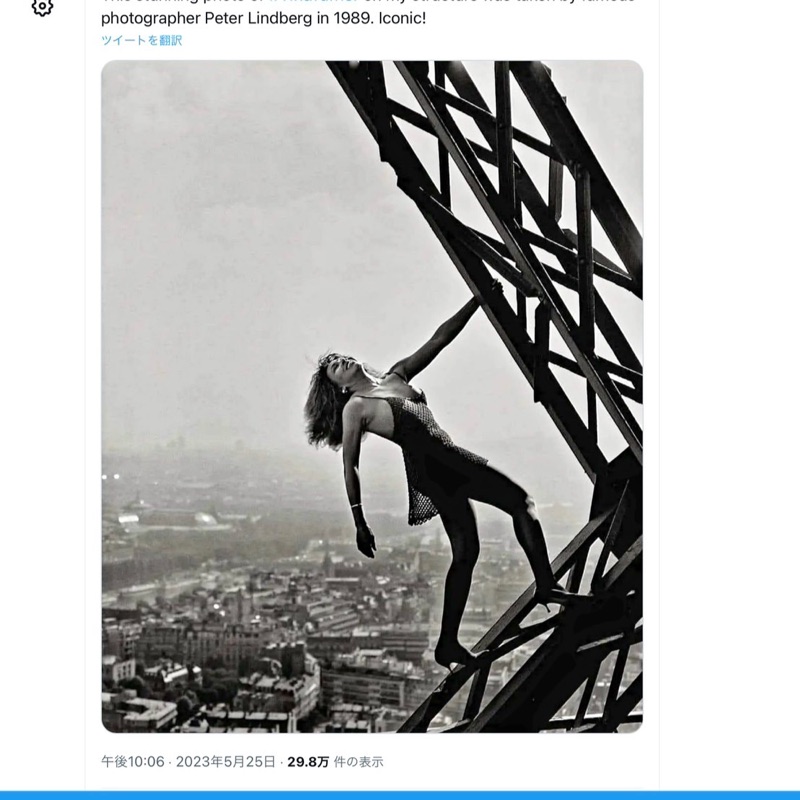Image resolution: width=800 pixels, height=800 pixels.
Task: Open the settings gear icon
Action: coord(42,6)
